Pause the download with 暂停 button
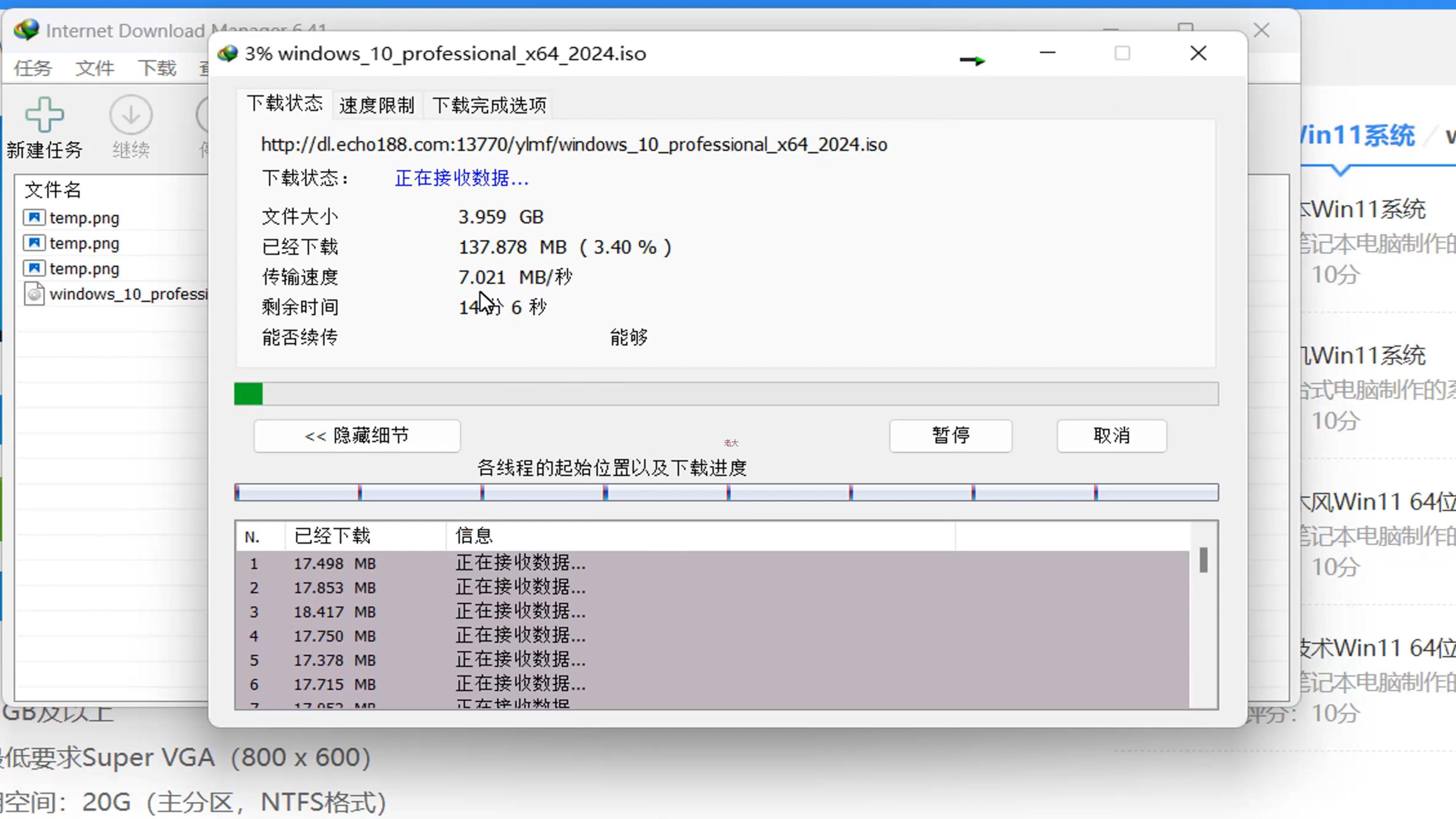This screenshot has width=1456, height=819. coord(951,436)
